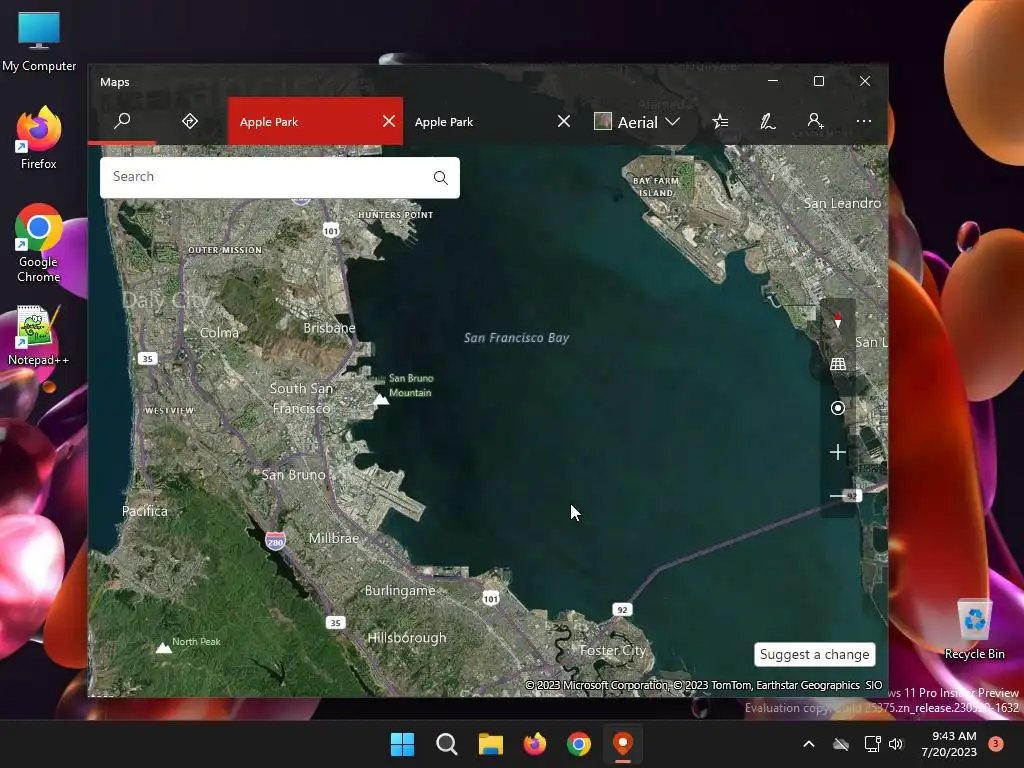
Task: Click the North Peak mountain marker
Action: (x=163, y=647)
